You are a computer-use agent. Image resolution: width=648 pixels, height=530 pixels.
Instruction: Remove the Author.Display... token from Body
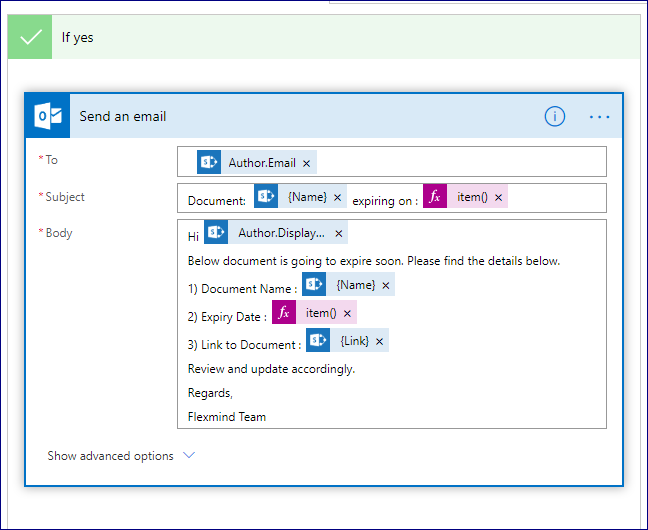pos(338,234)
